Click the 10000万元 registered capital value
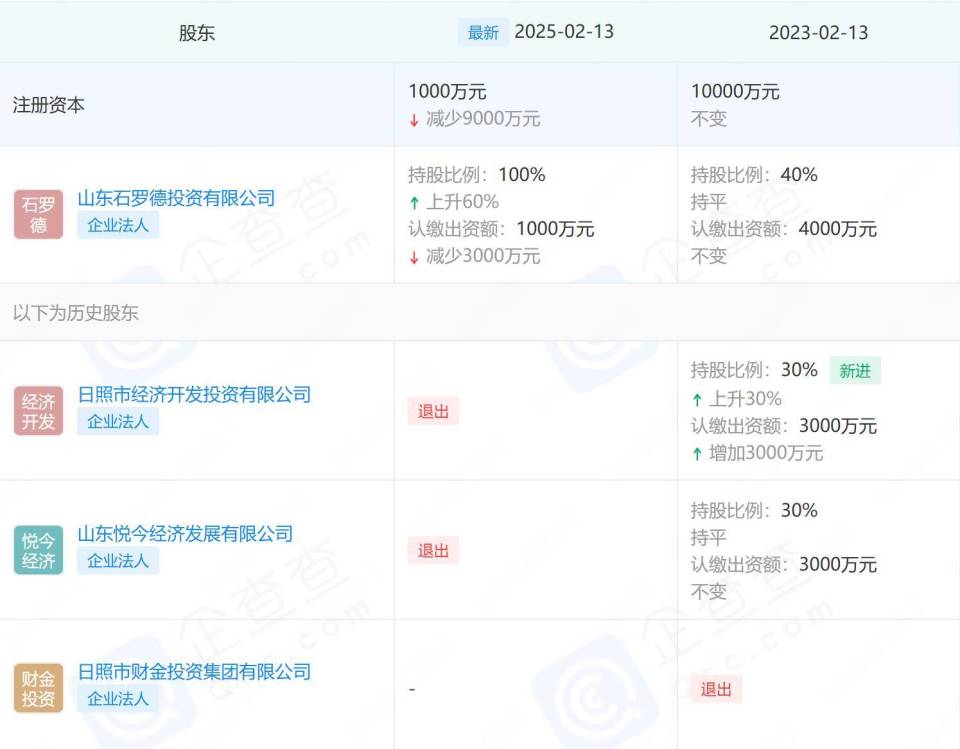Viewport: 960px width, 749px height. pos(735,92)
